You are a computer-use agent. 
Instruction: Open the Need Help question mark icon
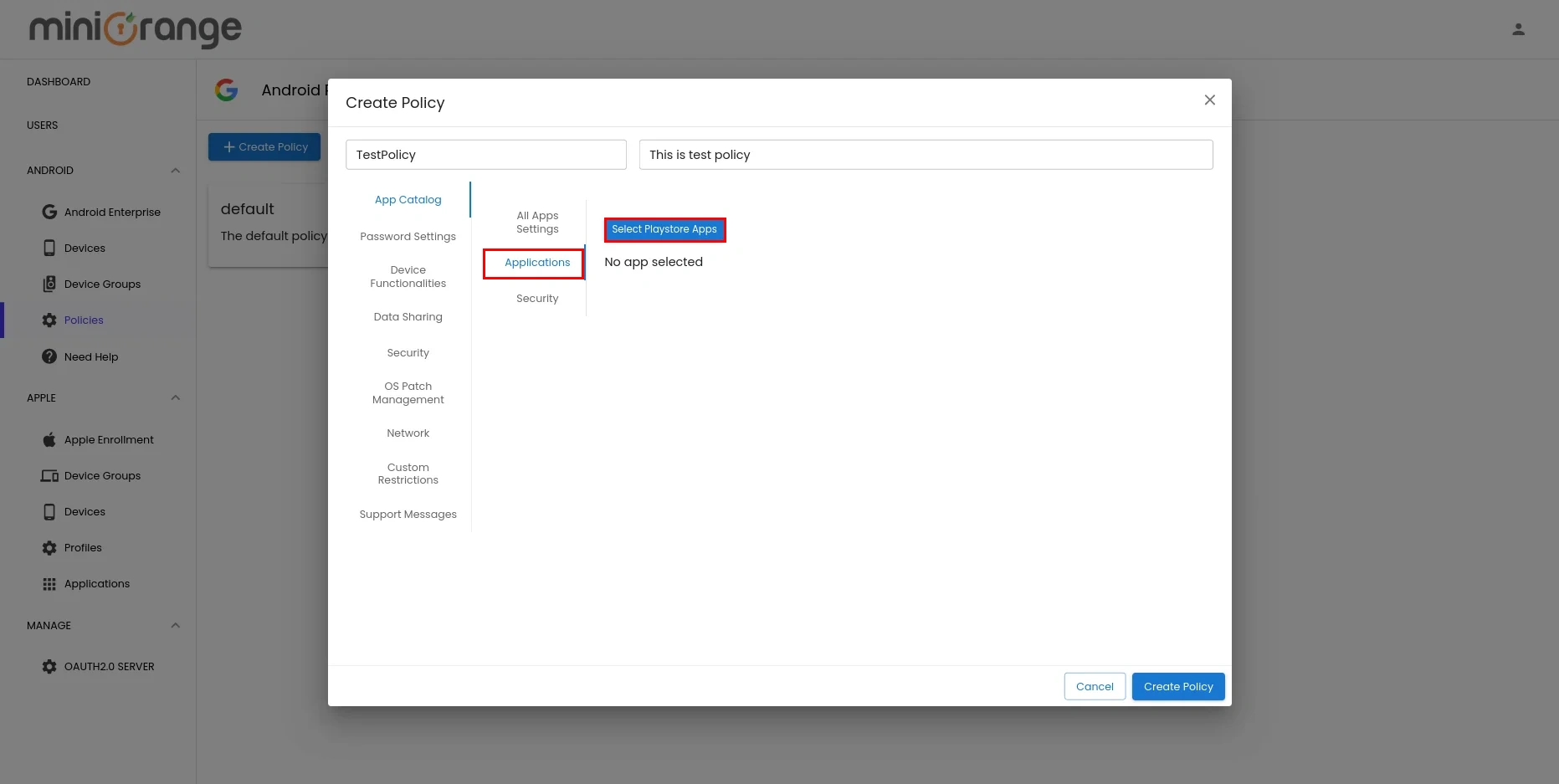pyautogui.click(x=49, y=356)
